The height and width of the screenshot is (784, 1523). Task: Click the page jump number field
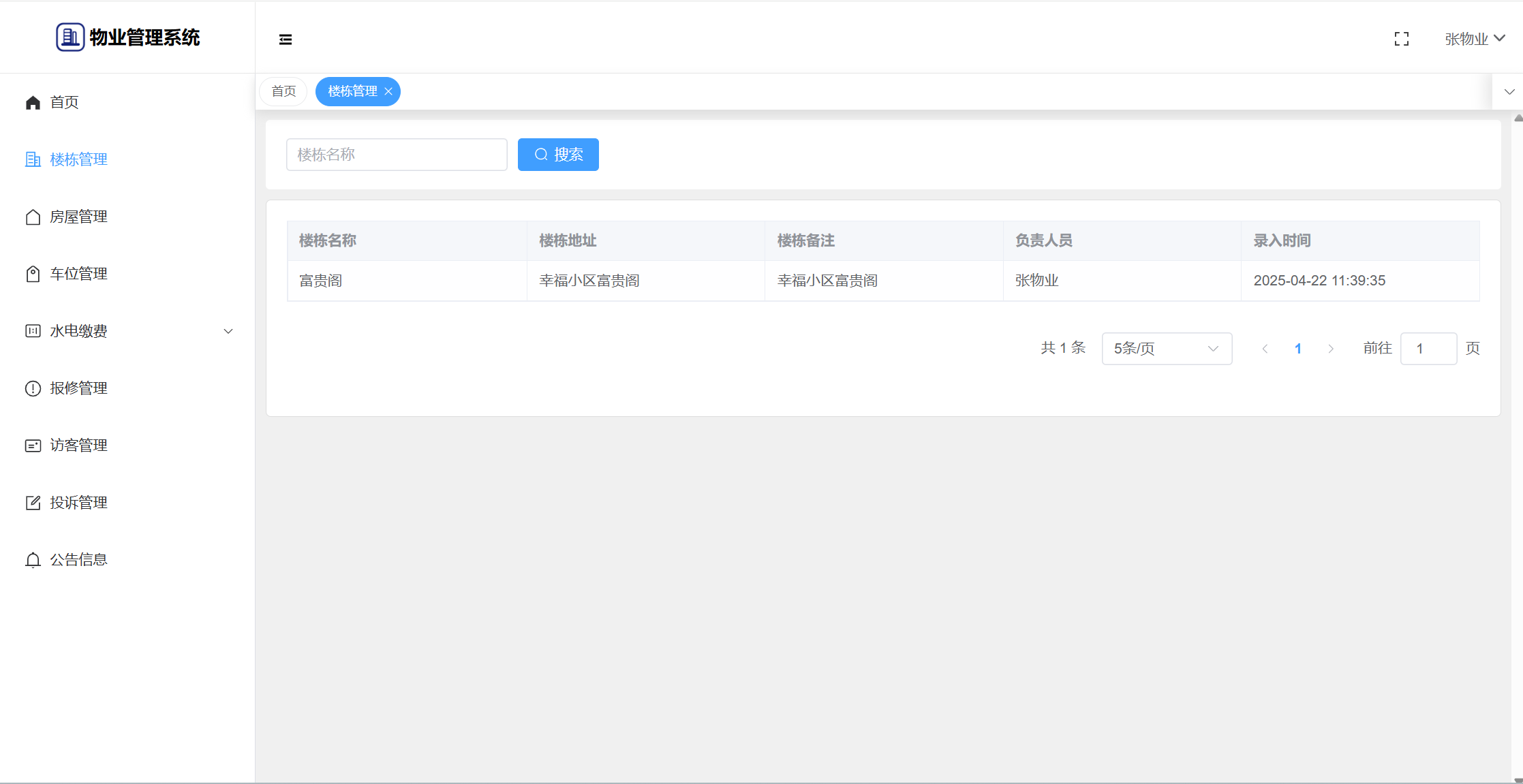(1428, 349)
